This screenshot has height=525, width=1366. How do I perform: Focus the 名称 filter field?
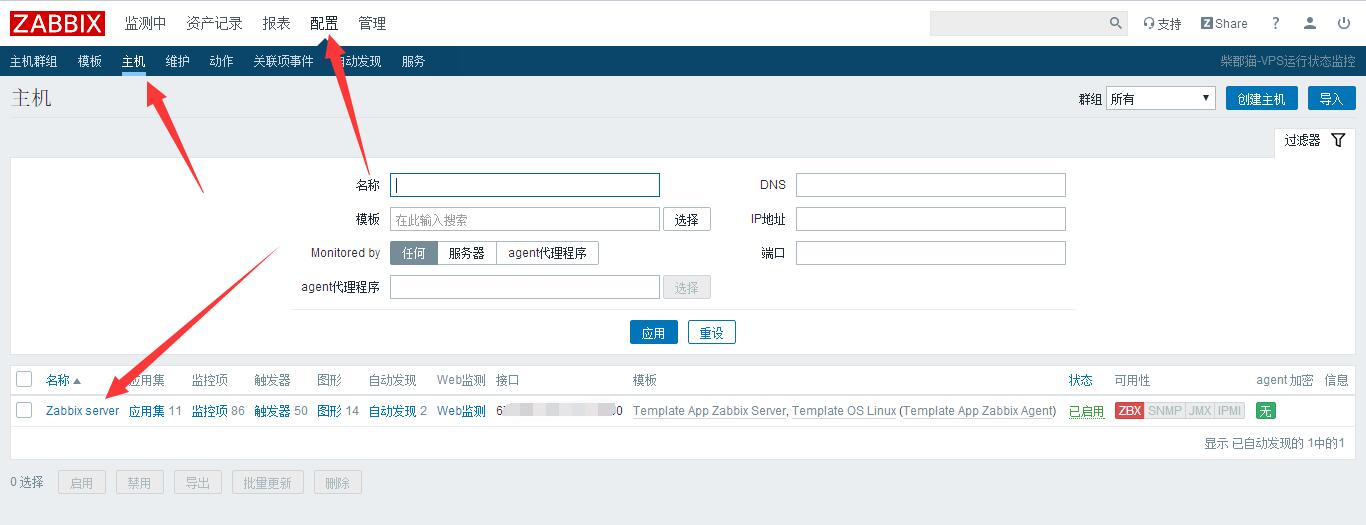click(525, 185)
